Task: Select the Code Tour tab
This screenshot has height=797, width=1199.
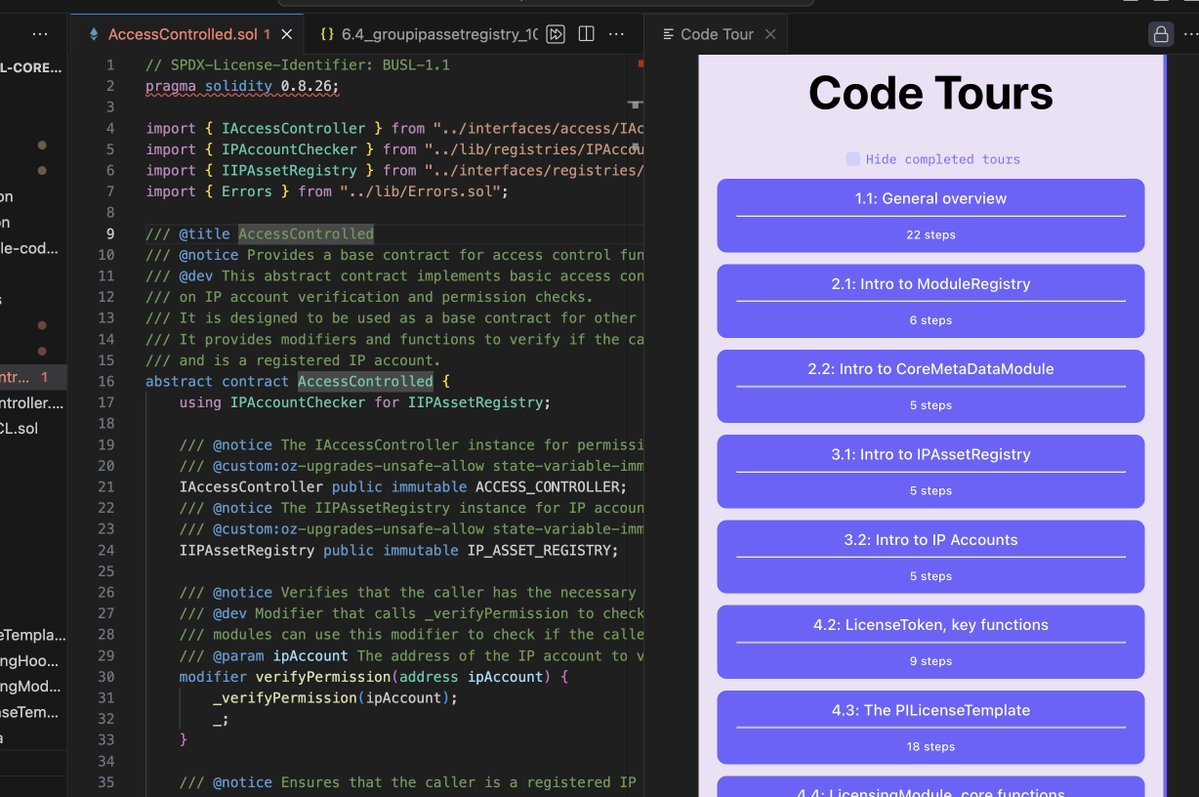Action: tap(716, 34)
